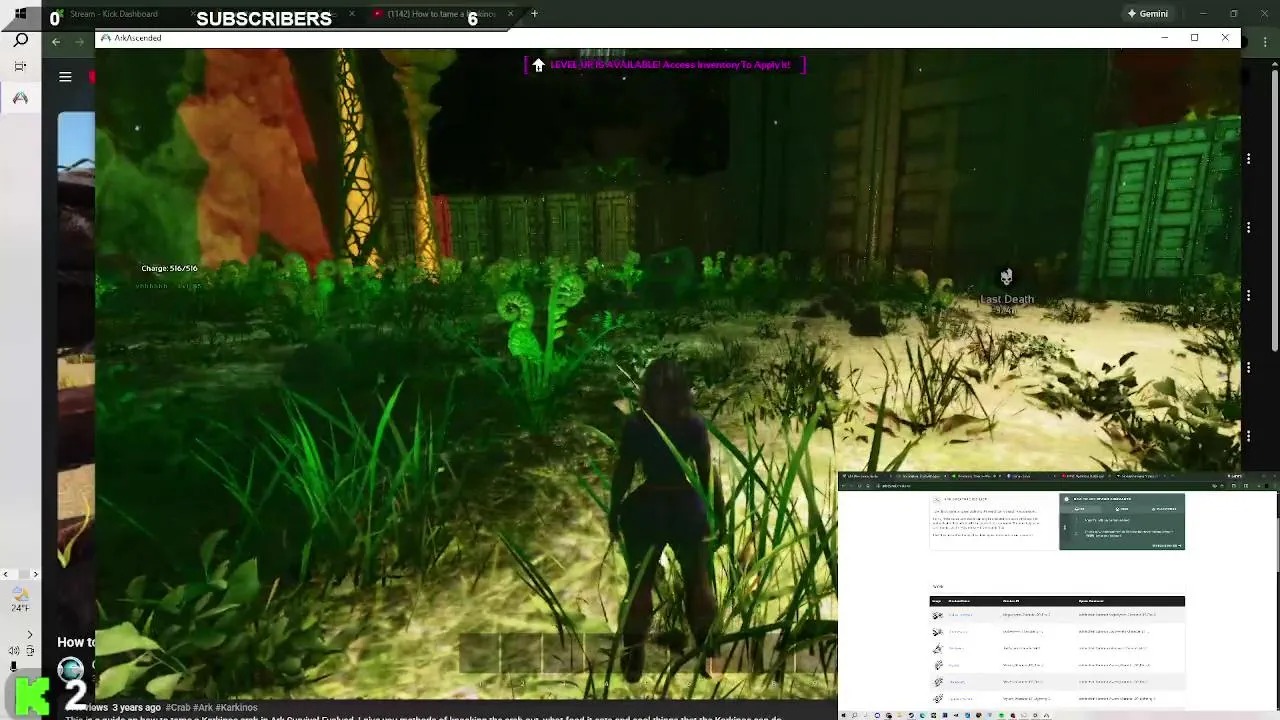
Task: Open the Windows taskbar search
Action: pos(20,40)
